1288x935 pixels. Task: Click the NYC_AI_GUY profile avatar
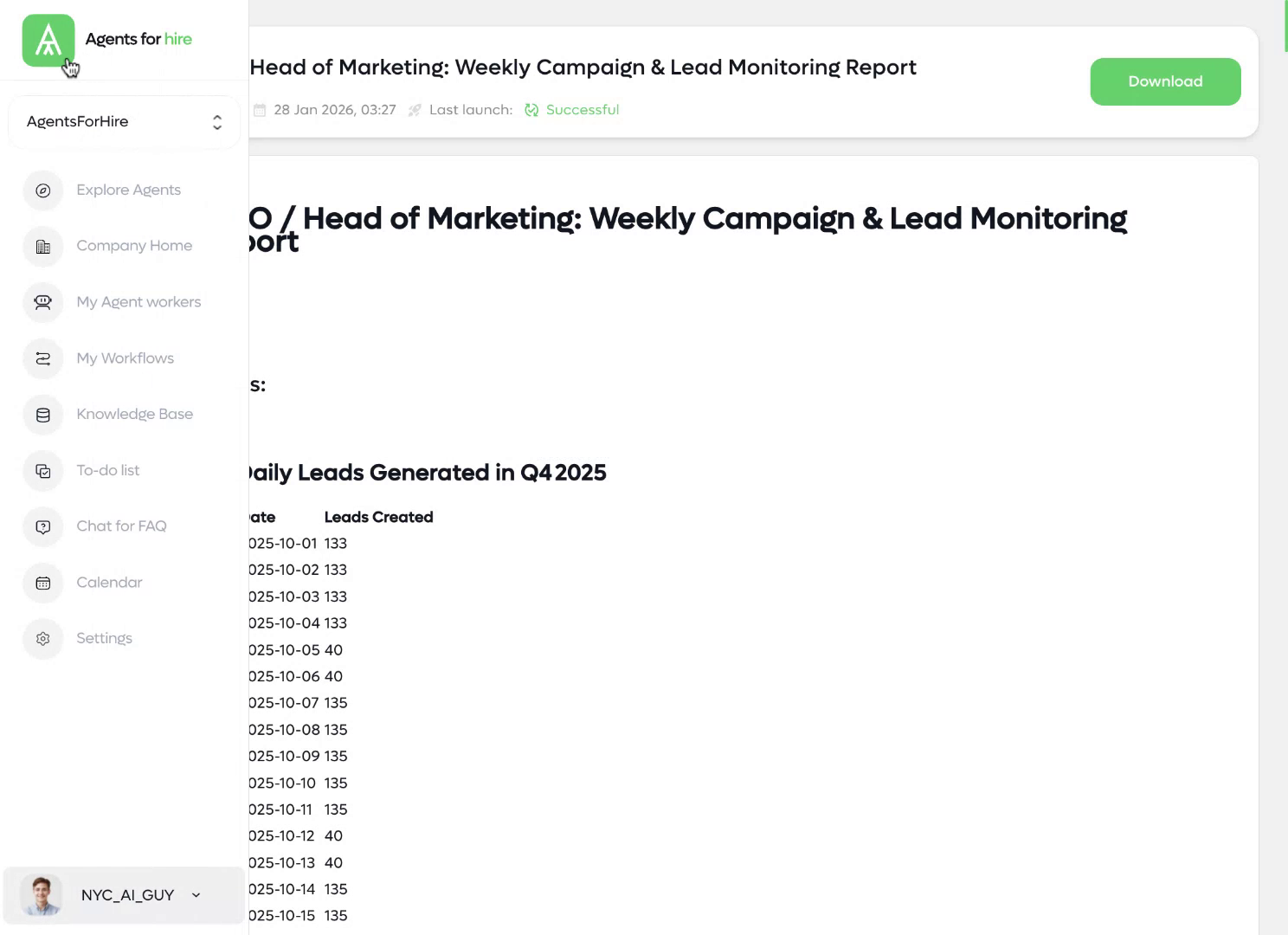41,895
